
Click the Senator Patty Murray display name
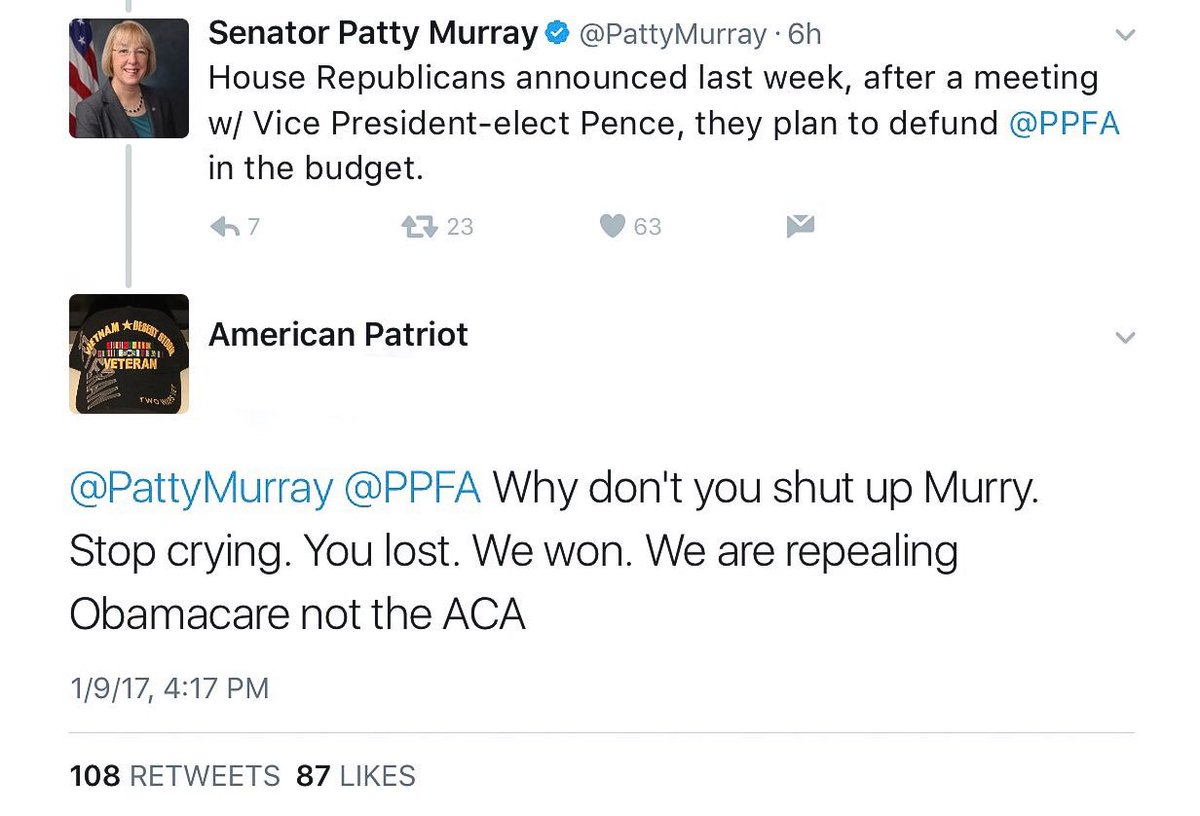tap(372, 35)
